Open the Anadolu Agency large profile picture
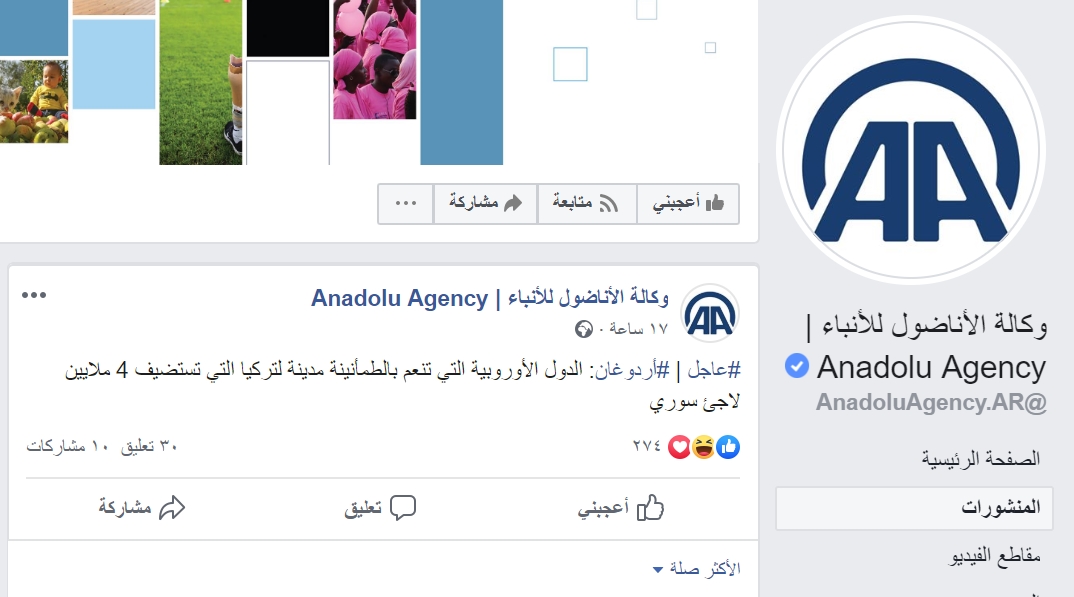This screenshot has width=1074, height=597. tap(911, 150)
